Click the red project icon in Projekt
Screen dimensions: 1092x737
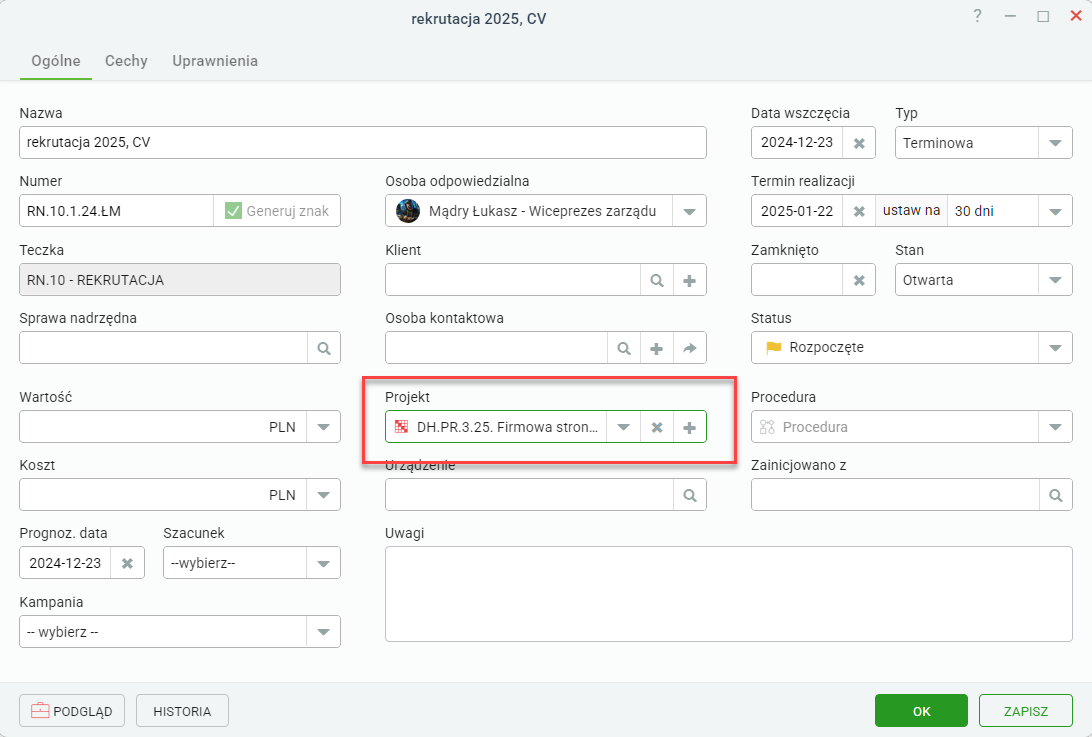click(401, 427)
